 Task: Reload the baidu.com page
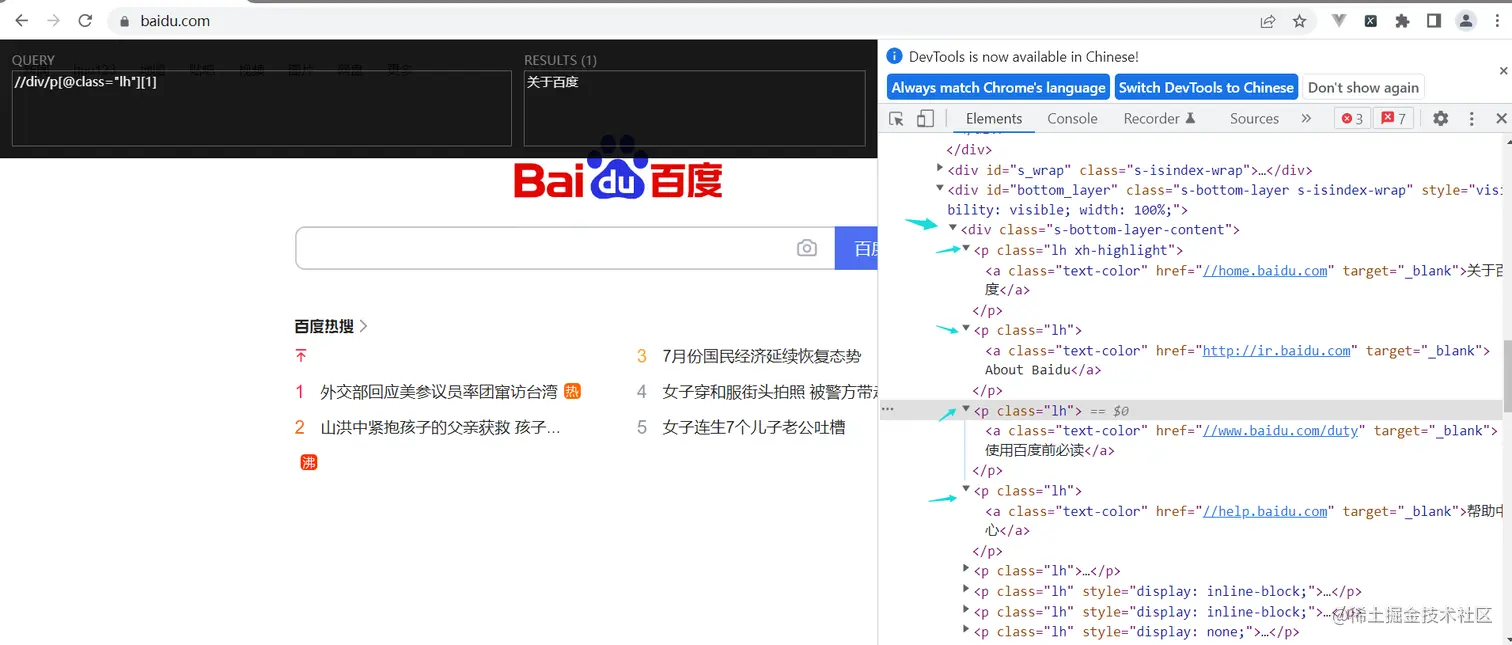tap(85, 20)
